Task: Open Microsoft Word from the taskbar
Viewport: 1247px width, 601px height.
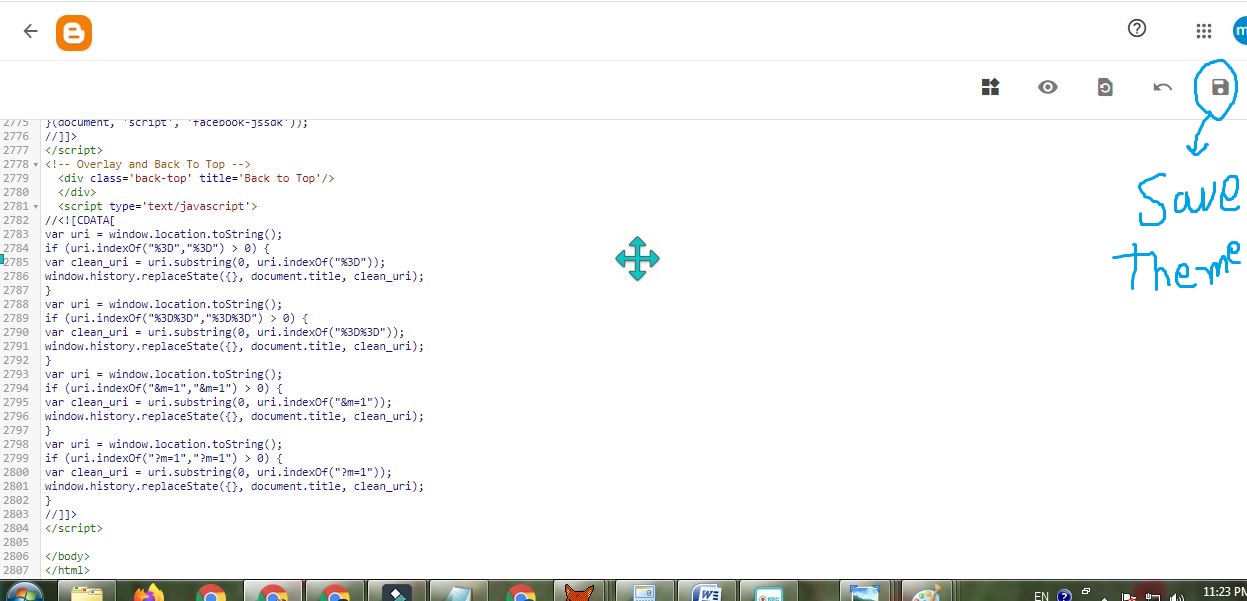Action: click(x=707, y=592)
